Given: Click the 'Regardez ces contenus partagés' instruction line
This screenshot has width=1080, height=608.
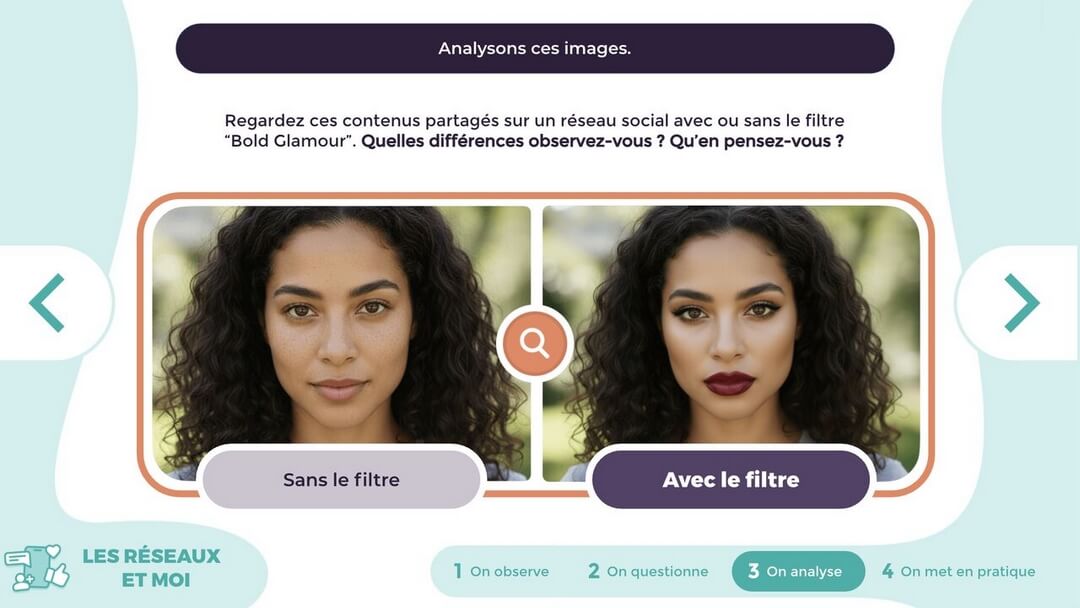Looking at the screenshot, I should (534, 120).
